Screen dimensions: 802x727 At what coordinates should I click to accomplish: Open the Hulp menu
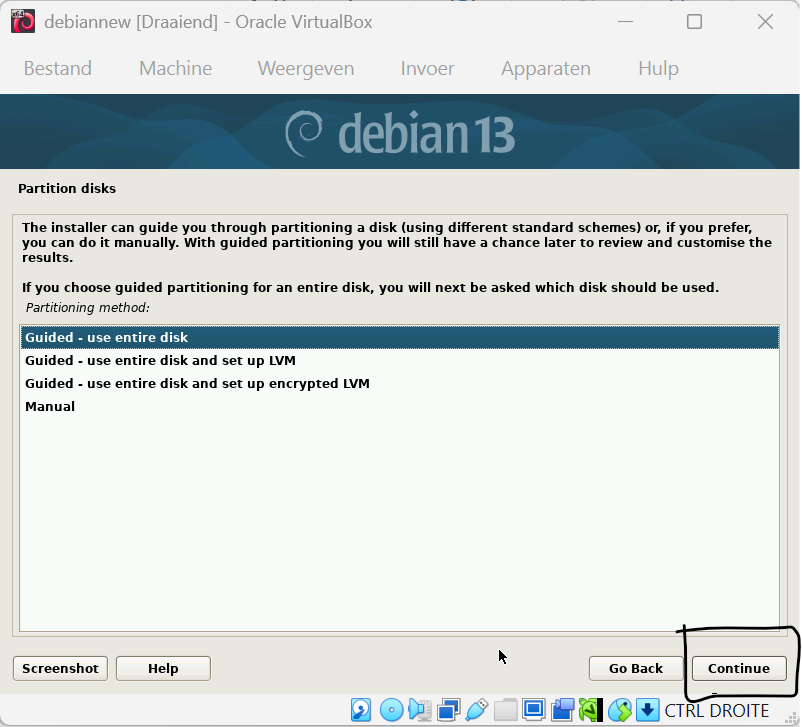point(658,68)
